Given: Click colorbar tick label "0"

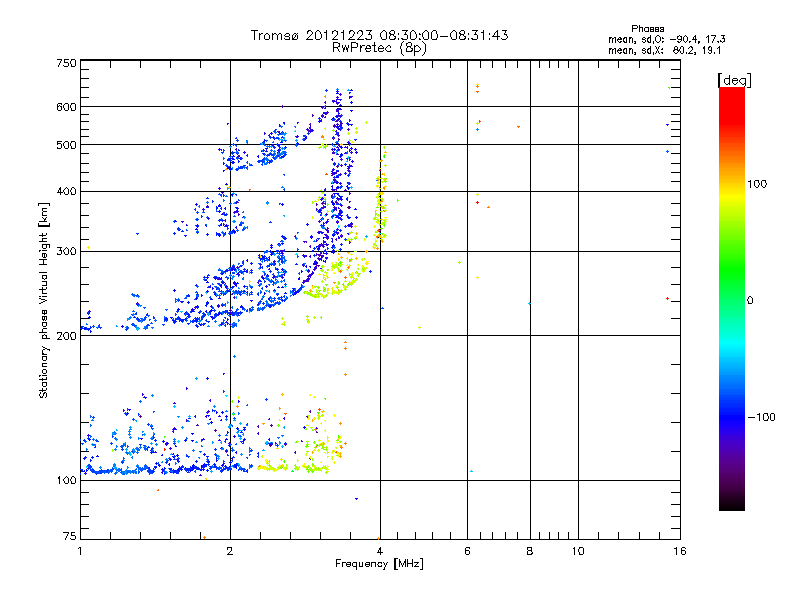Looking at the screenshot, I should 749,301.
